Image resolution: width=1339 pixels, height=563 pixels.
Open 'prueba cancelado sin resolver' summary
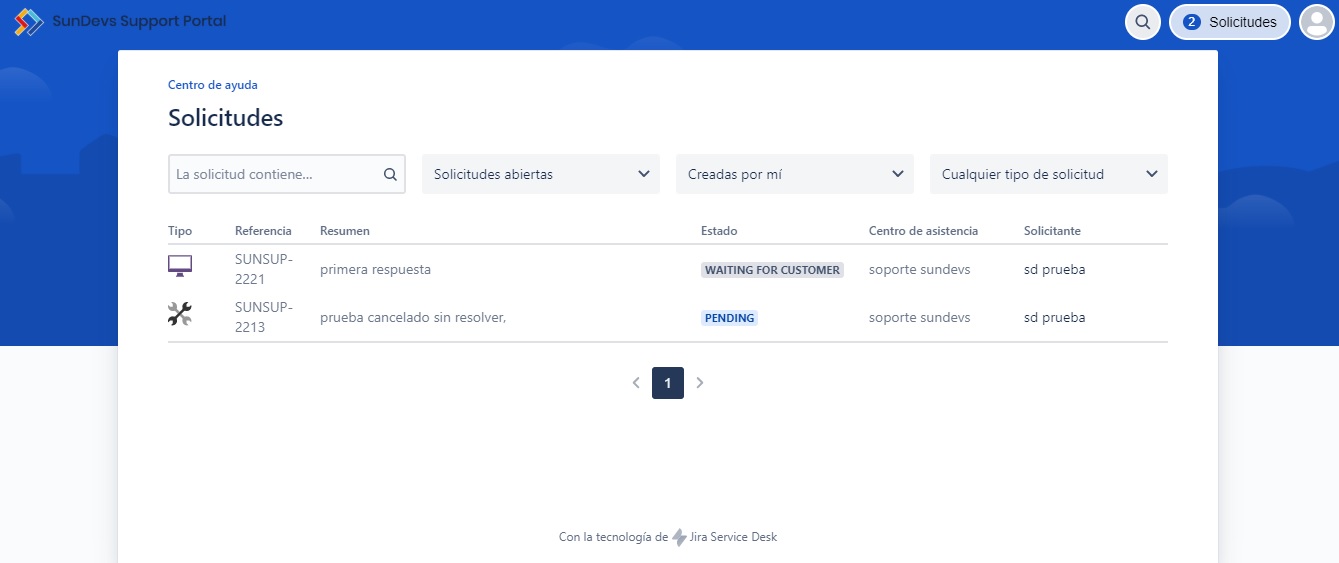[413, 318]
